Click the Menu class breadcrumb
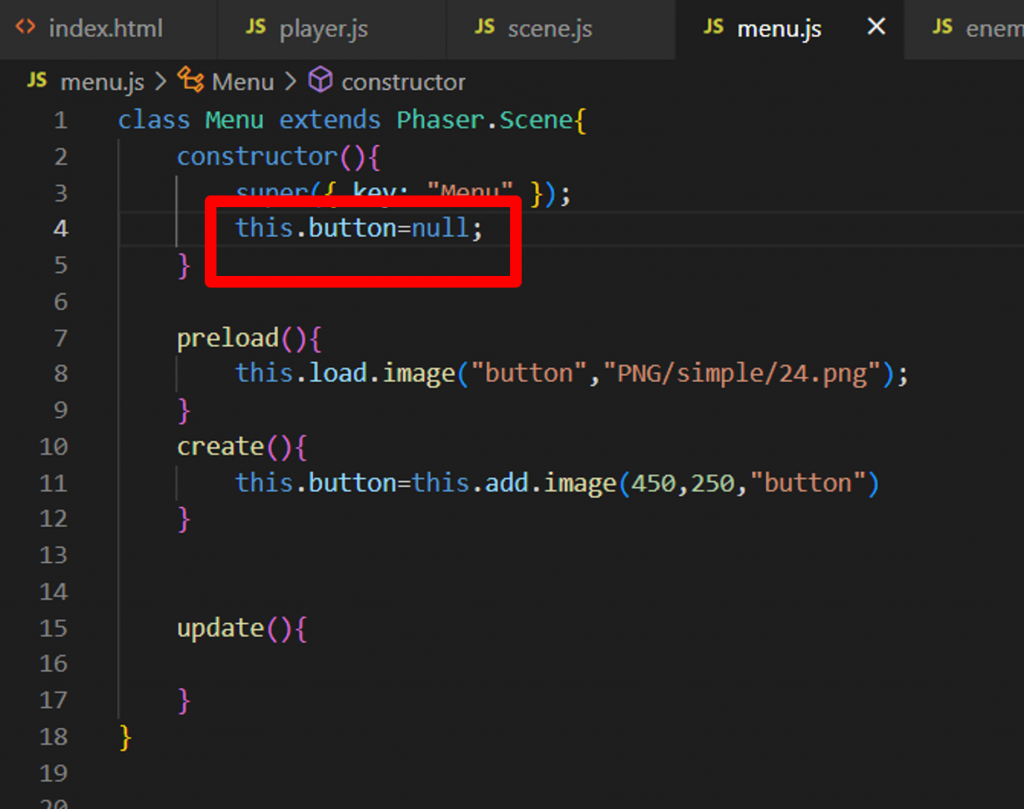 243,82
